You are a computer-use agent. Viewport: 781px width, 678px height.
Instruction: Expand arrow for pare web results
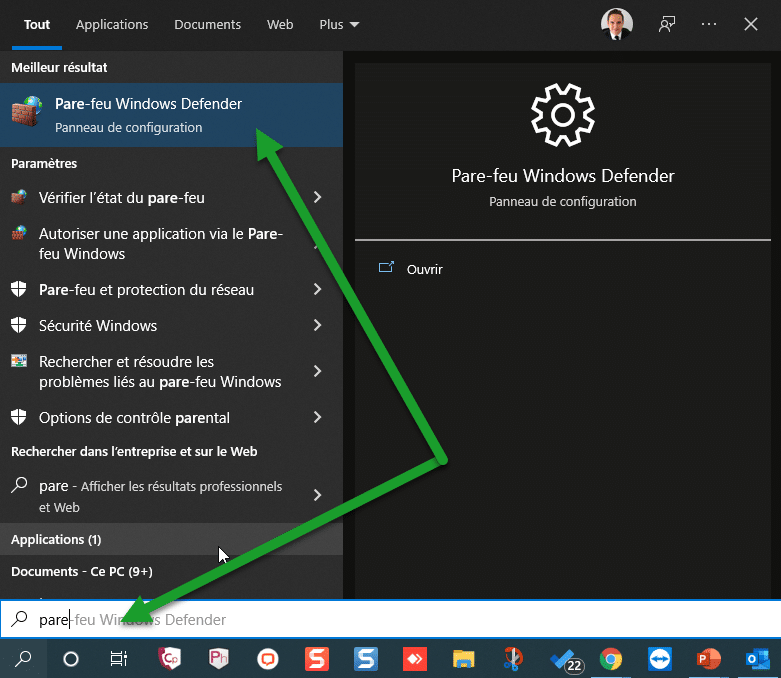point(318,495)
